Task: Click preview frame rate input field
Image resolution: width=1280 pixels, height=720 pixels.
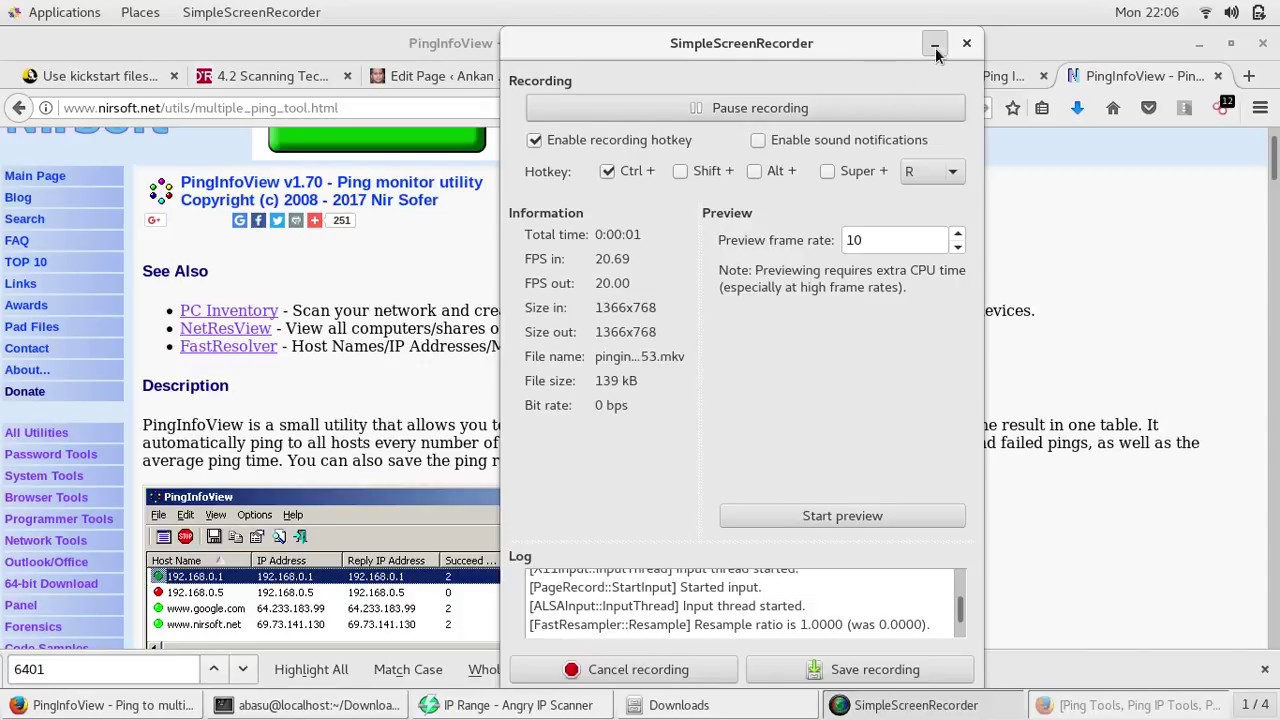Action: [895, 240]
